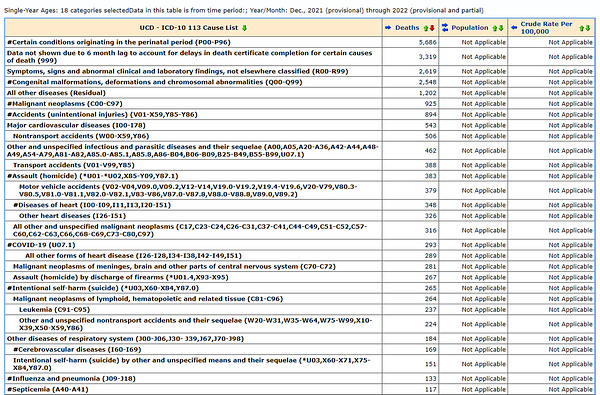Click the 3,319 deaths value
This screenshot has width=600, height=395.
coord(427,57)
